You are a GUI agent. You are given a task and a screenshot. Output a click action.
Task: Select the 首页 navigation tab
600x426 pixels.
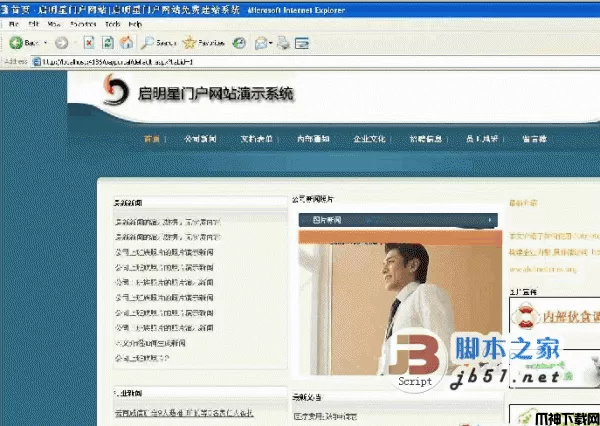pyautogui.click(x=152, y=139)
